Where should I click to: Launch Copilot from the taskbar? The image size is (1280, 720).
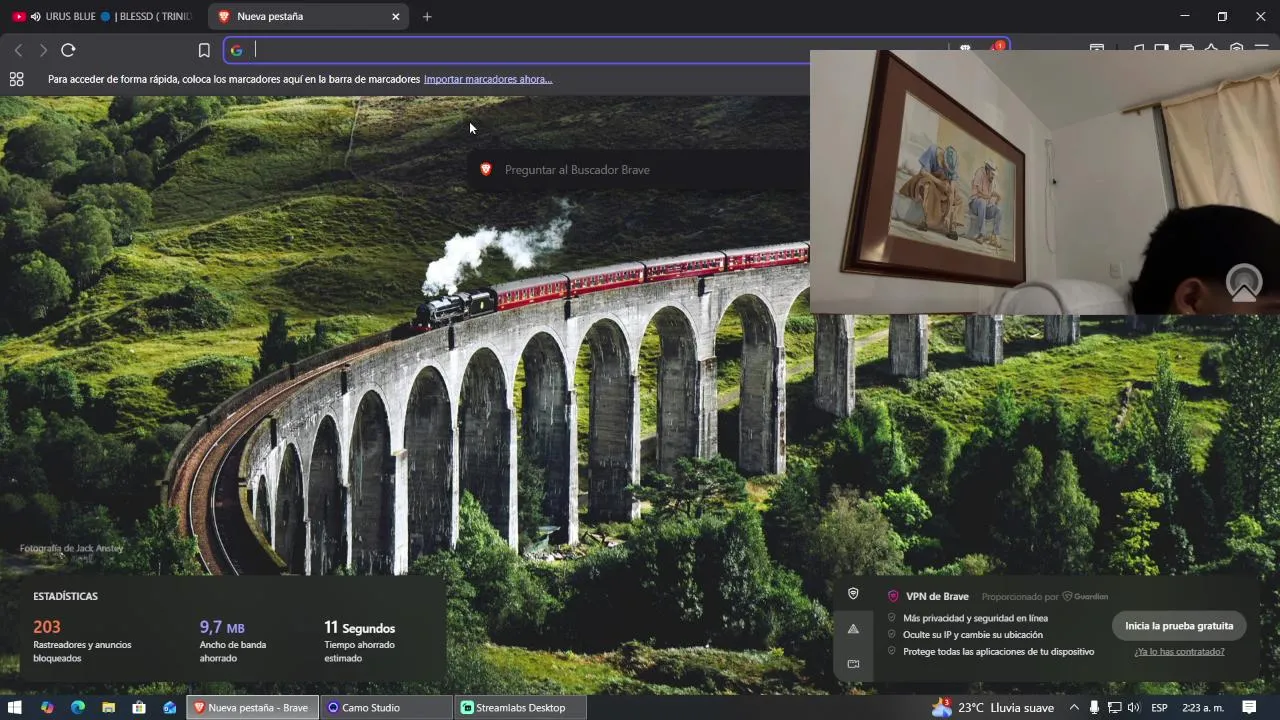46,707
